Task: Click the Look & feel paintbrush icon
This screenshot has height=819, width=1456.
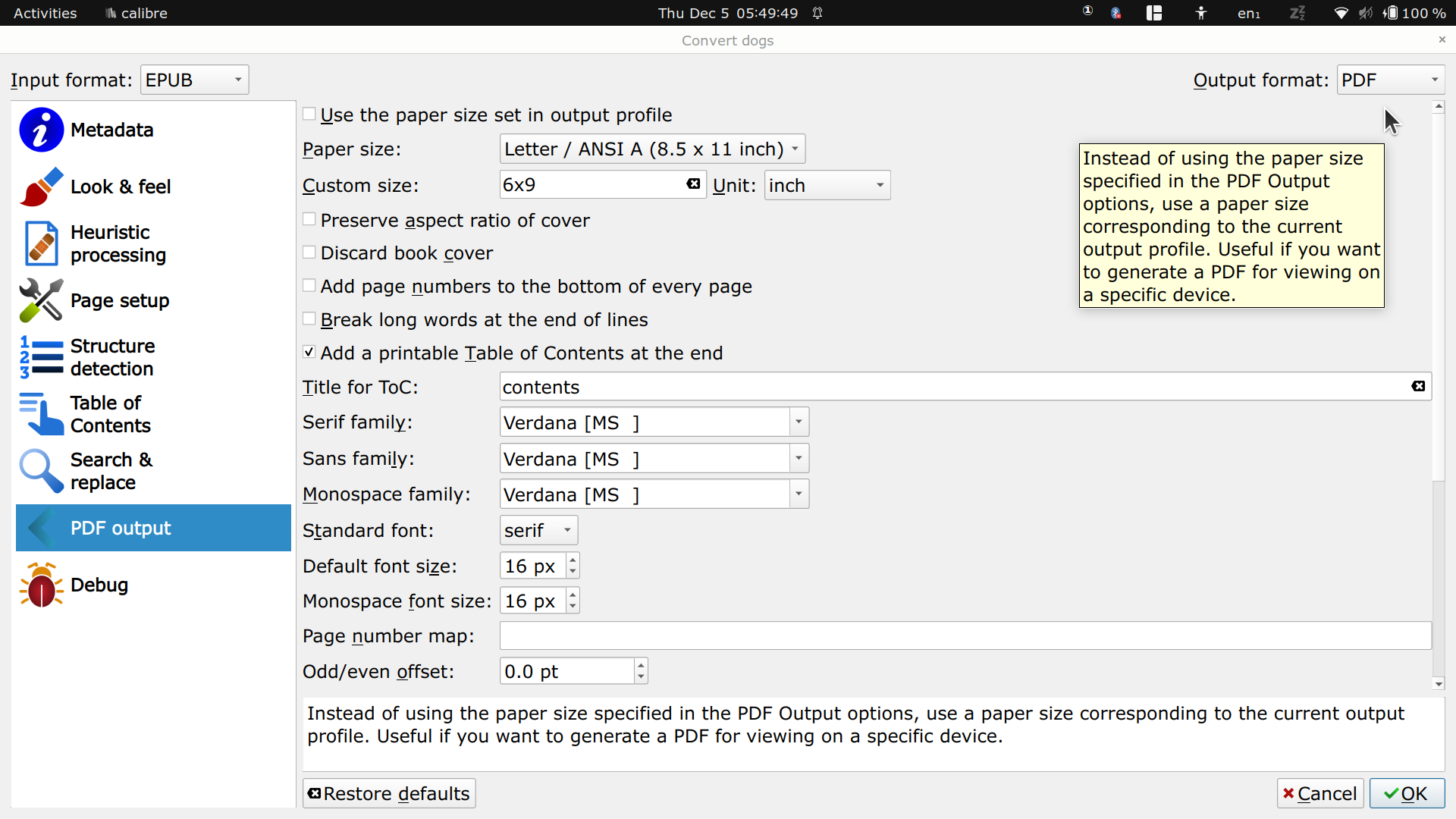Action: (x=41, y=187)
